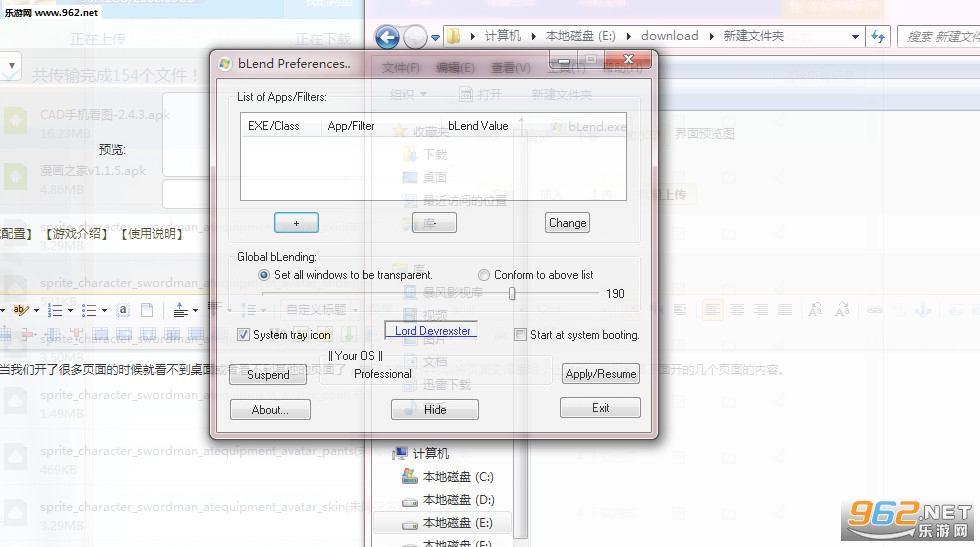Open the About... dialog

pyautogui.click(x=270, y=409)
